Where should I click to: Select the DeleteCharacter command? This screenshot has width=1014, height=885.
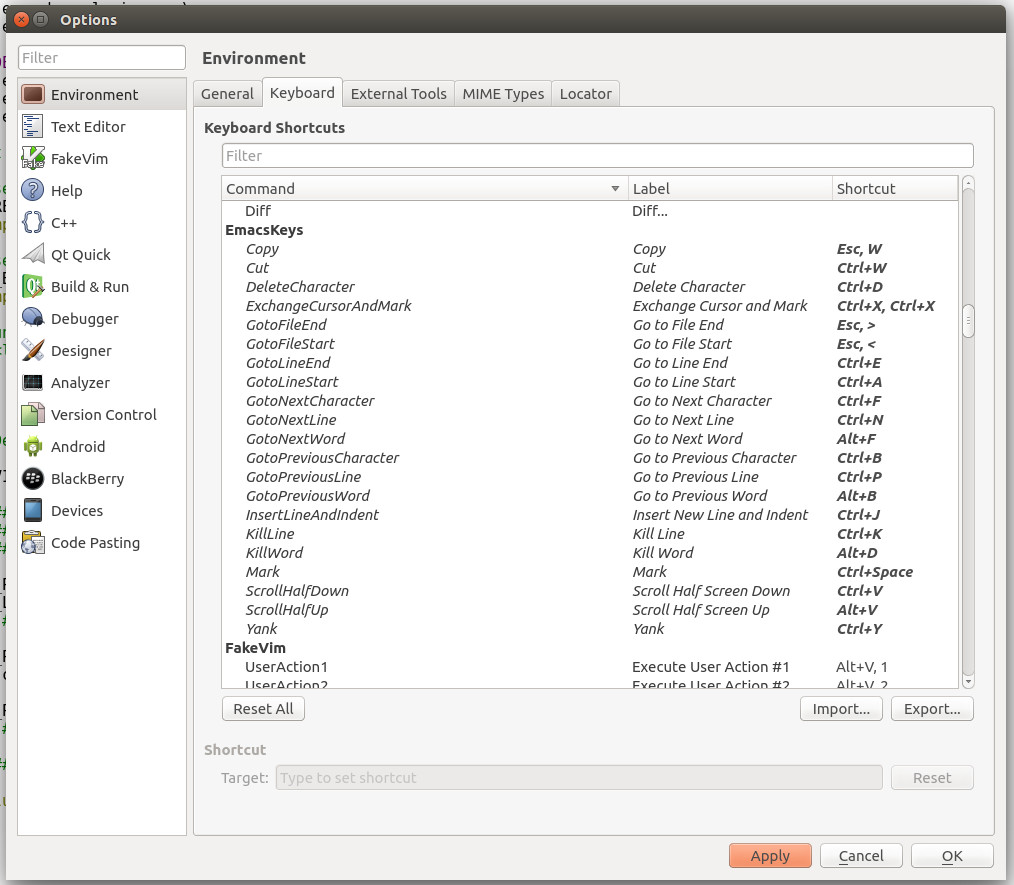click(590, 287)
